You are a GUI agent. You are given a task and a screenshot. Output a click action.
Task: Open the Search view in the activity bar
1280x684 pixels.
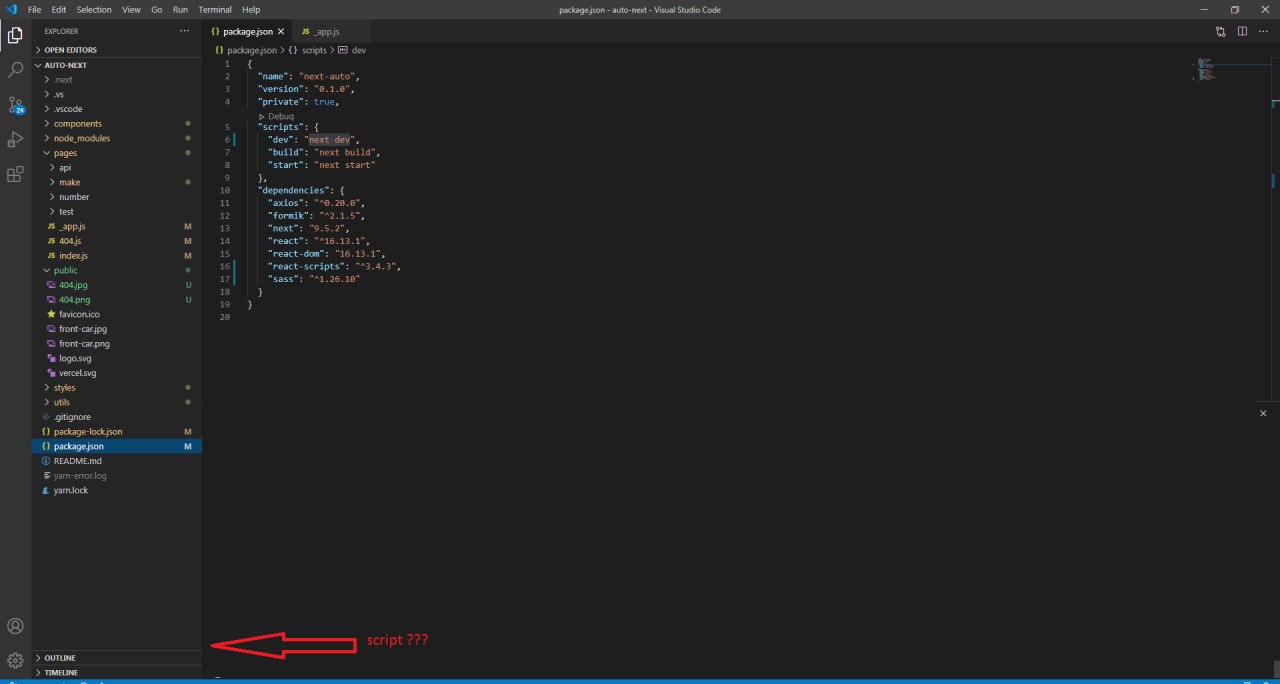[15, 70]
